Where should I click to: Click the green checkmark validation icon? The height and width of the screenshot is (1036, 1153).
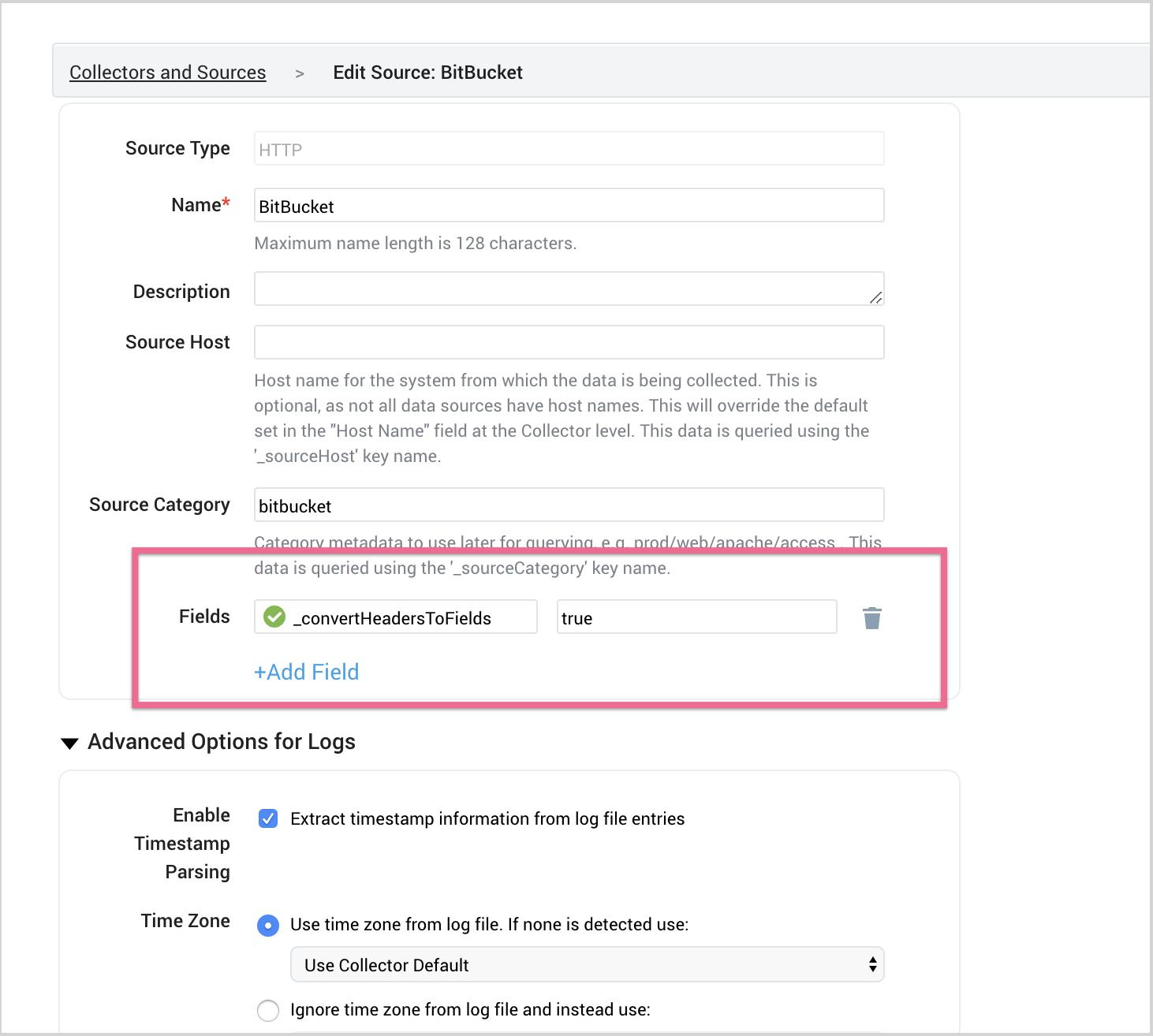[x=273, y=617]
